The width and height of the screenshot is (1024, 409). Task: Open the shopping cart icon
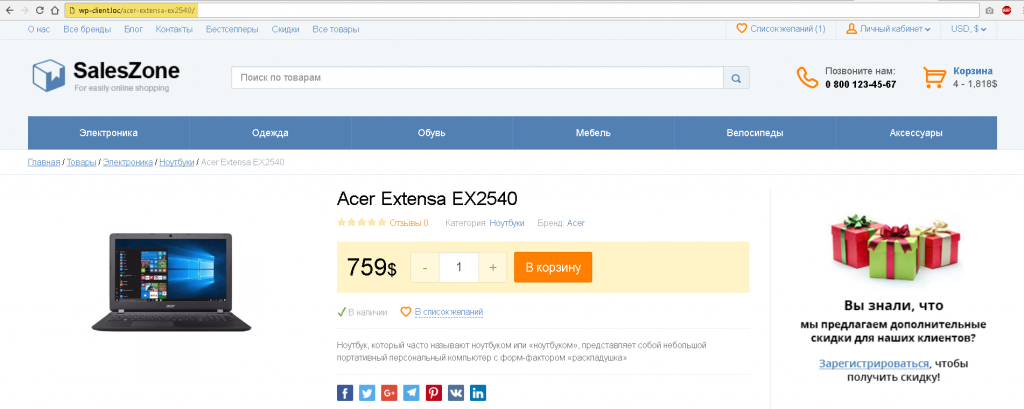tap(935, 77)
